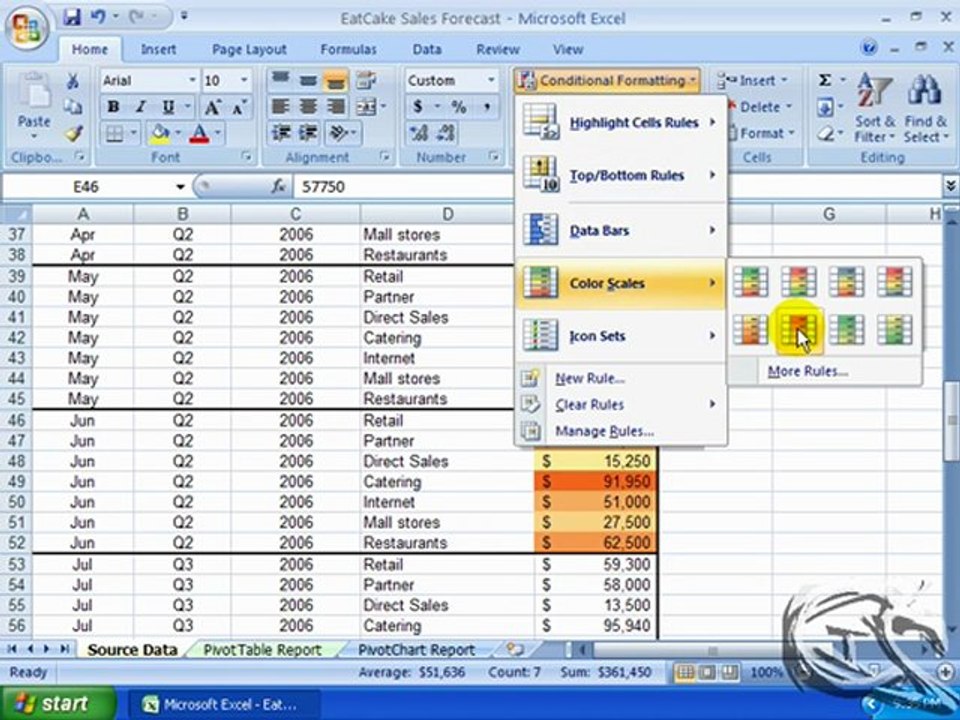Select column C header
This screenshot has height=720, width=960.
tap(295, 214)
